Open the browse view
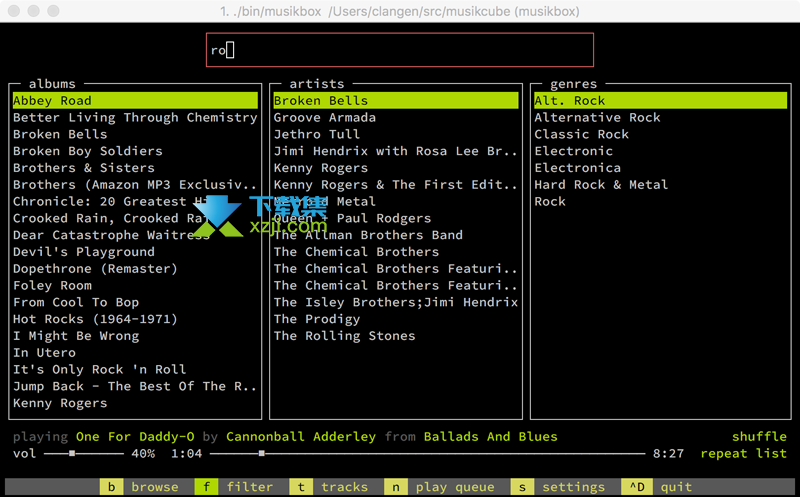The image size is (800, 497). [155, 487]
